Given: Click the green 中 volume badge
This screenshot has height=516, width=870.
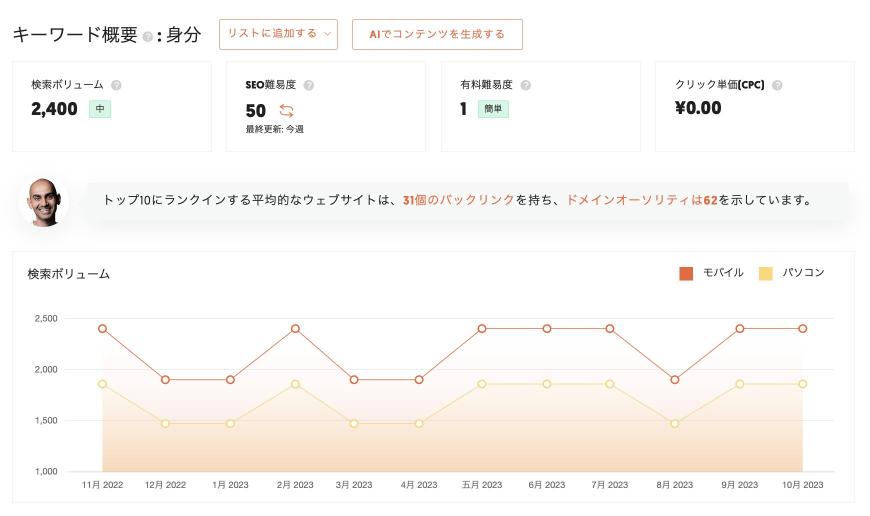Looking at the screenshot, I should (x=100, y=109).
